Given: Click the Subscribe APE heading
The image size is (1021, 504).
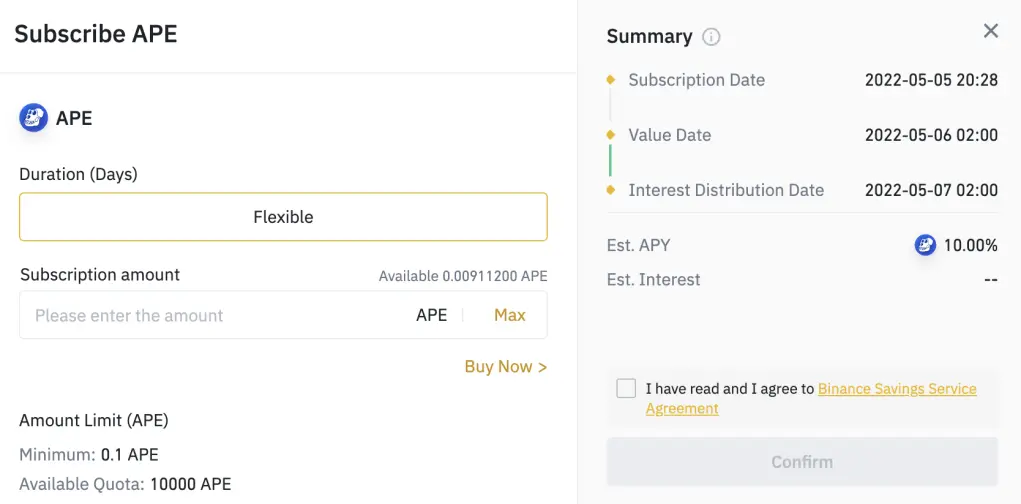Looking at the screenshot, I should pyautogui.click(x=96, y=34).
